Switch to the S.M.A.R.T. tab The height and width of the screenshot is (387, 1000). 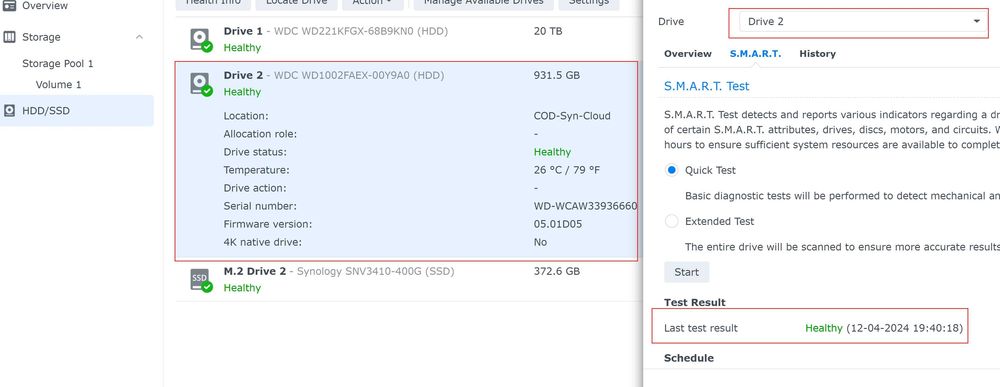pyautogui.click(x=755, y=54)
